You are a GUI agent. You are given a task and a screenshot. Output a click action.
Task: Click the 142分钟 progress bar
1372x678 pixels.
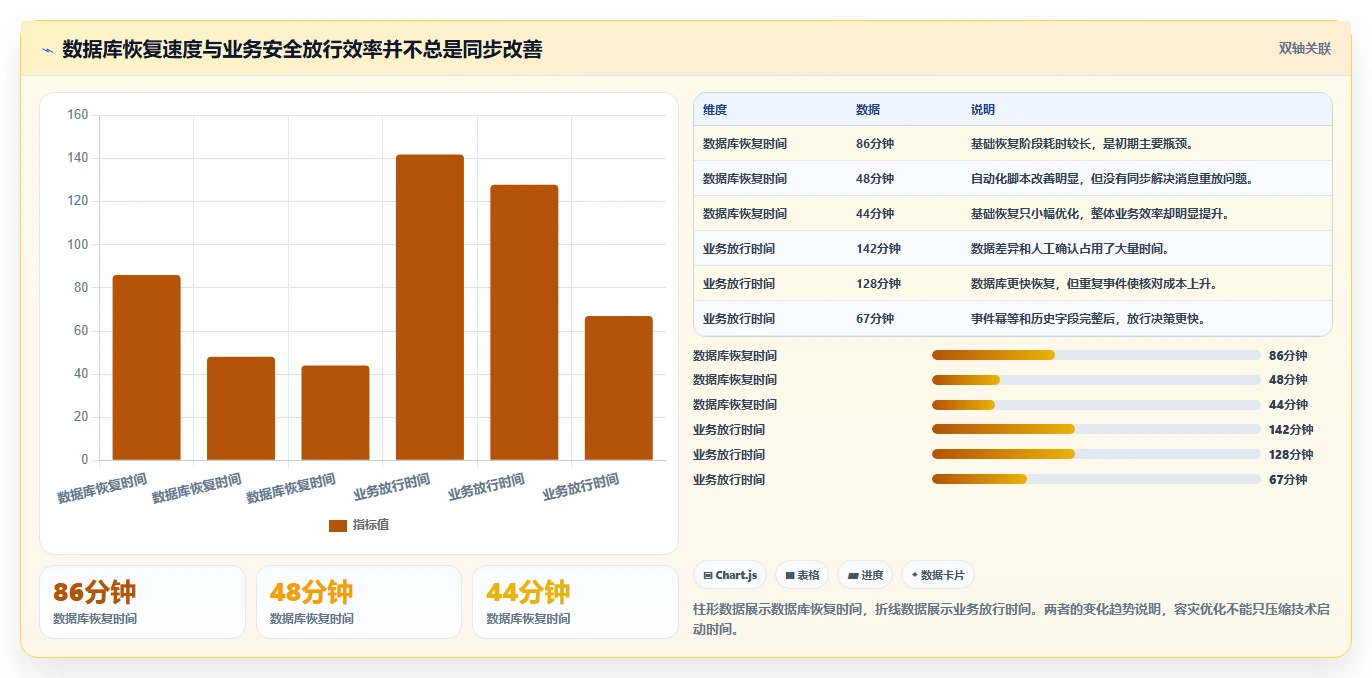click(x=1096, y=429)
